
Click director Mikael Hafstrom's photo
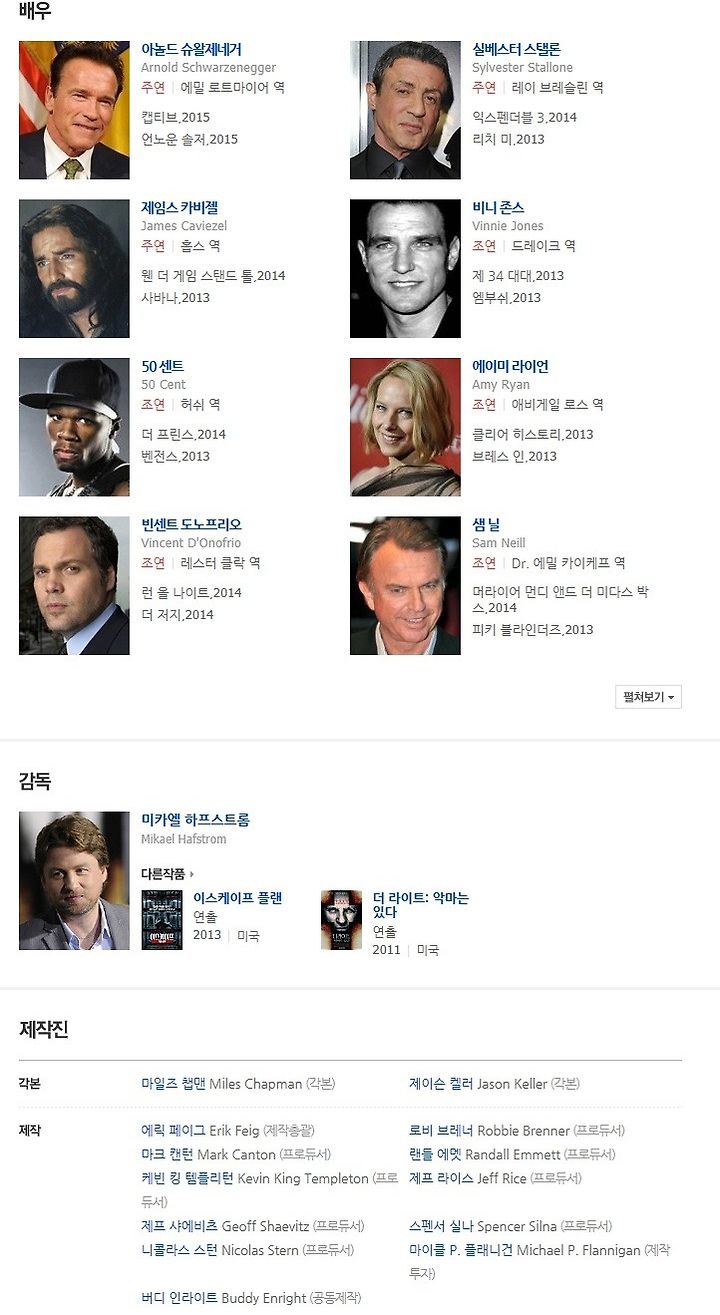tap(74, 881)
